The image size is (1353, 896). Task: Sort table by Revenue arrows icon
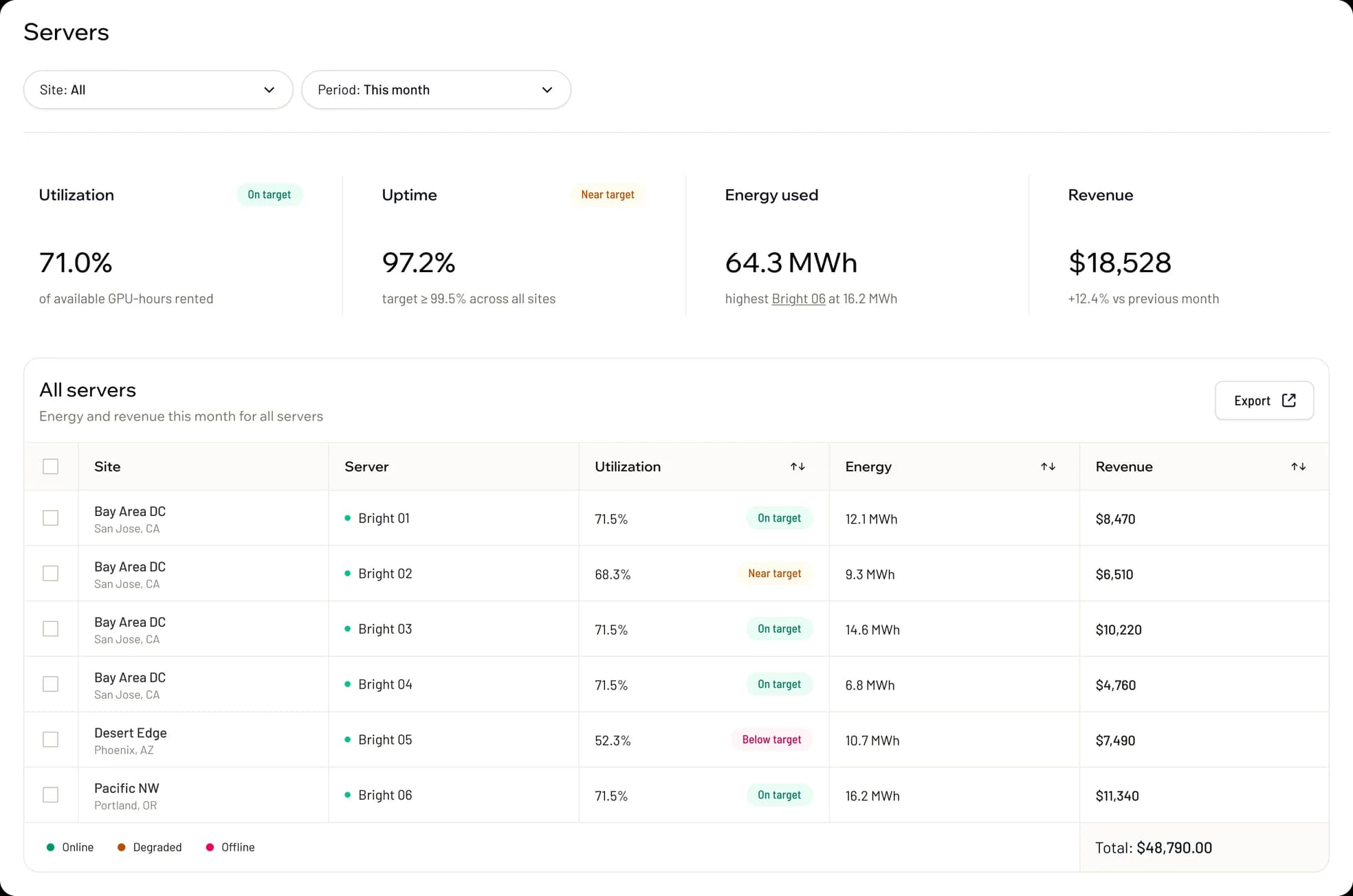(1298, 467)
